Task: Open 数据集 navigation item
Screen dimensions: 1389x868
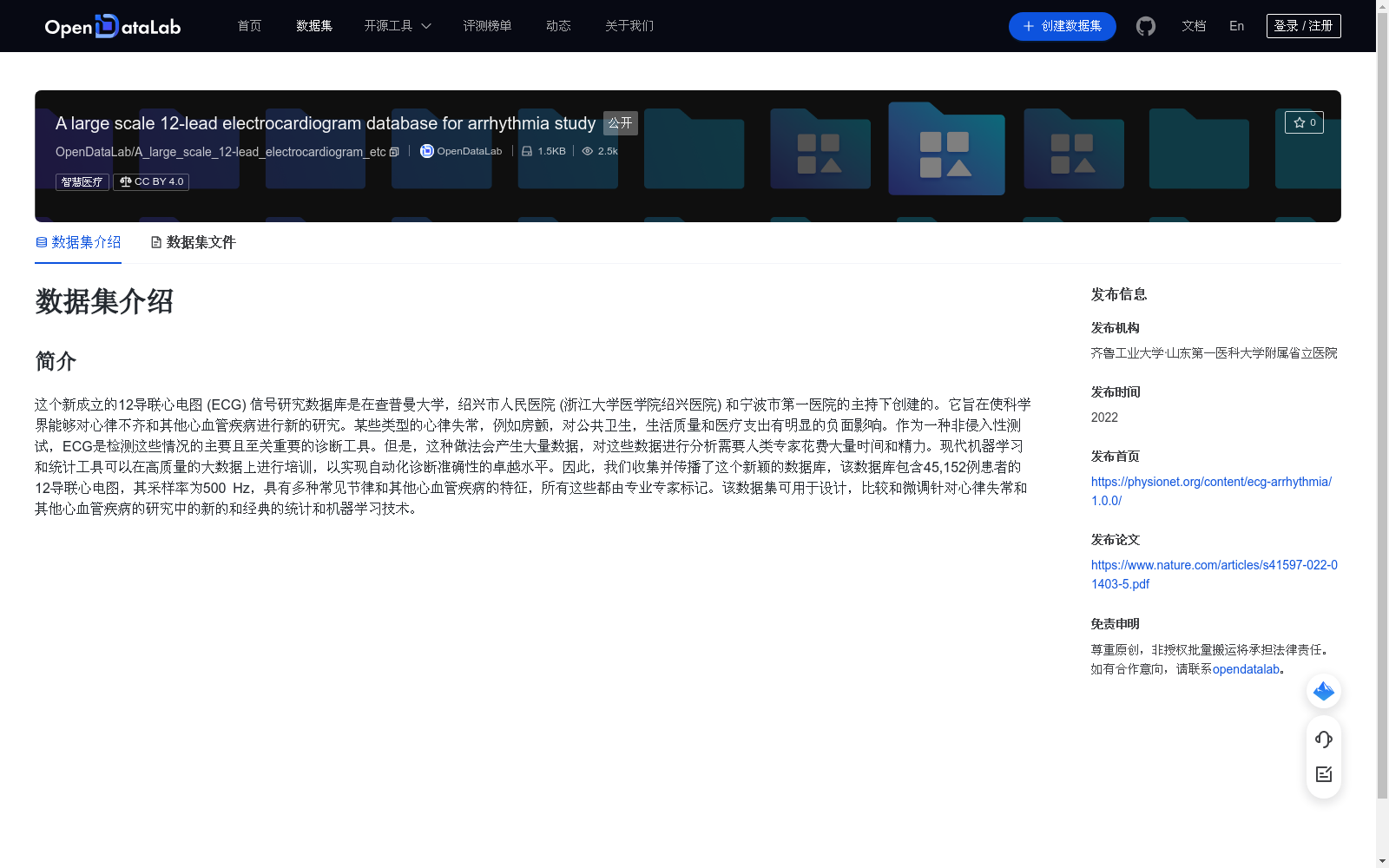Action: 314,26
